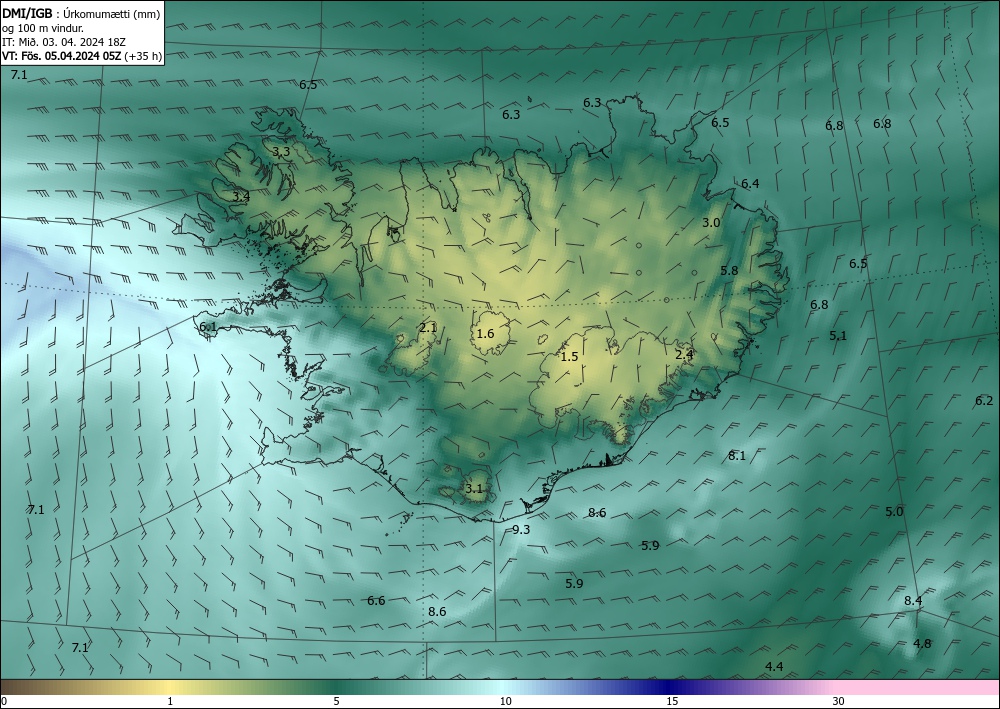Screen dimensions: 1000x709
Task: Click the "og 100 m vindur." line
Action: [43, 28]
